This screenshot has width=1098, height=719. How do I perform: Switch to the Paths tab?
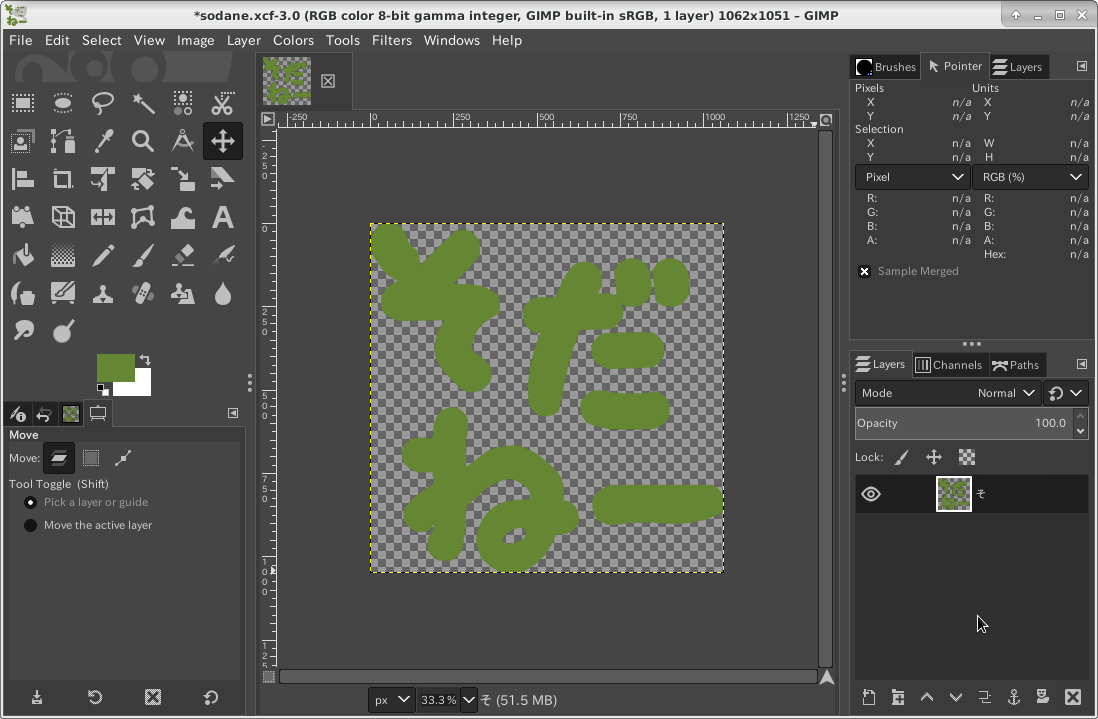point(1015,365)
